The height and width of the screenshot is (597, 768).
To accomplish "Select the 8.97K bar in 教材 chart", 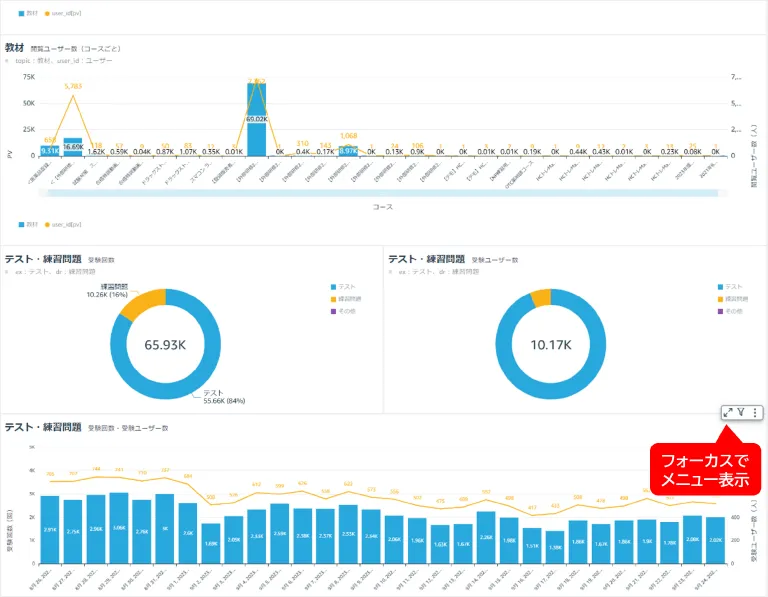I will (x=348, y=151).
